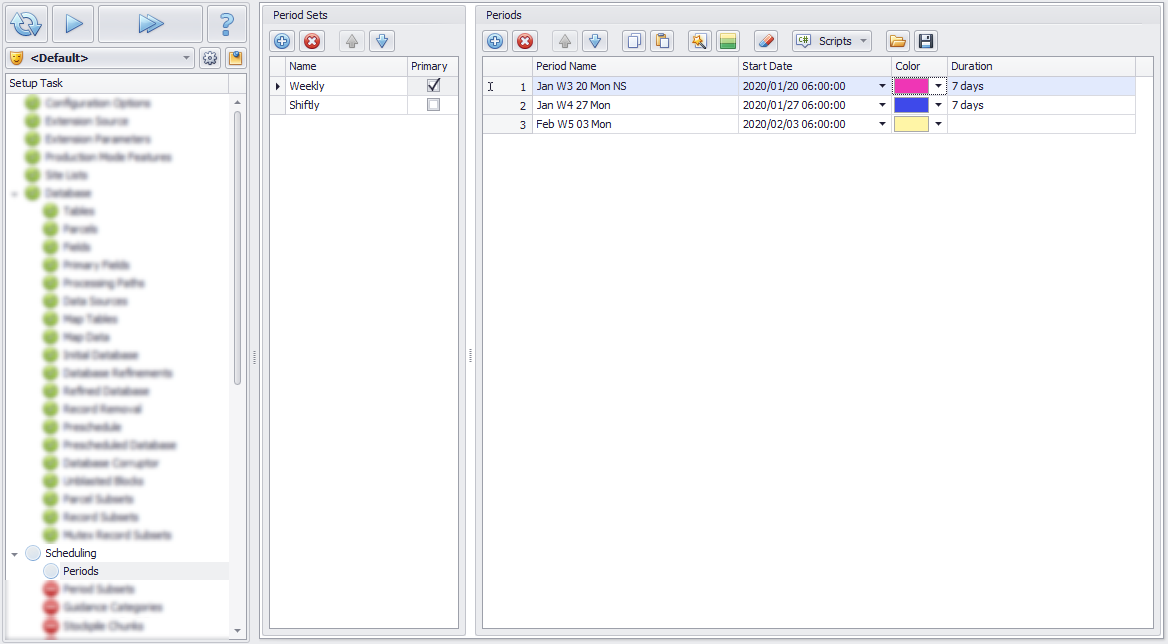The image size is (1168, 644).
Task: Select the Weekly period set row
Action: pos(364,86)
